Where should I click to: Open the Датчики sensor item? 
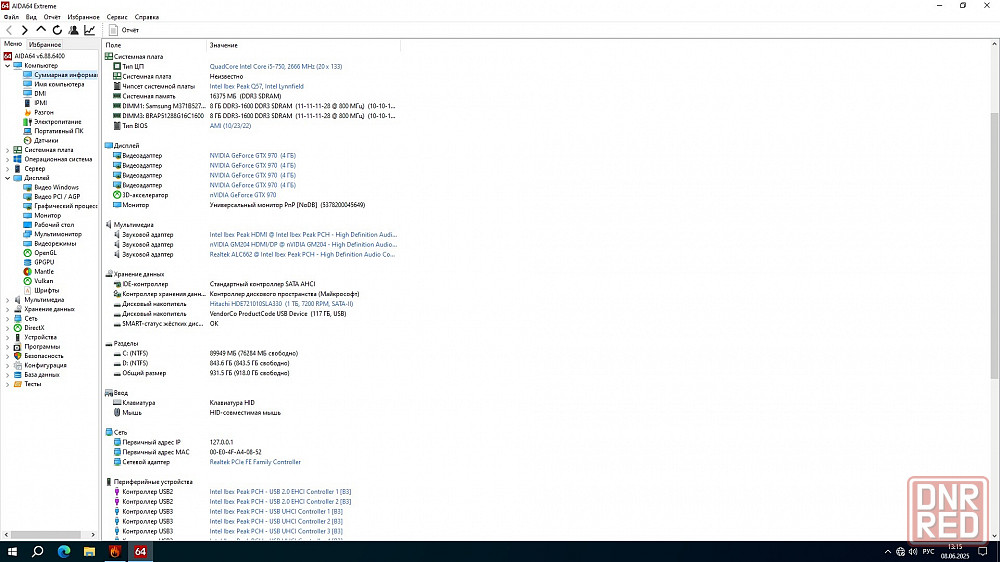(41, 140)
